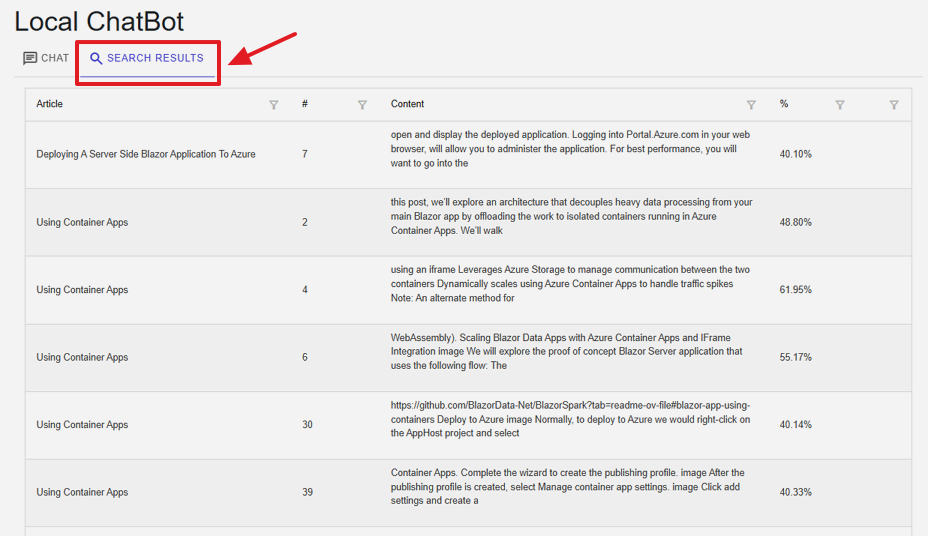
Task: Open the # column filter icon
Action: pos(362,105)
